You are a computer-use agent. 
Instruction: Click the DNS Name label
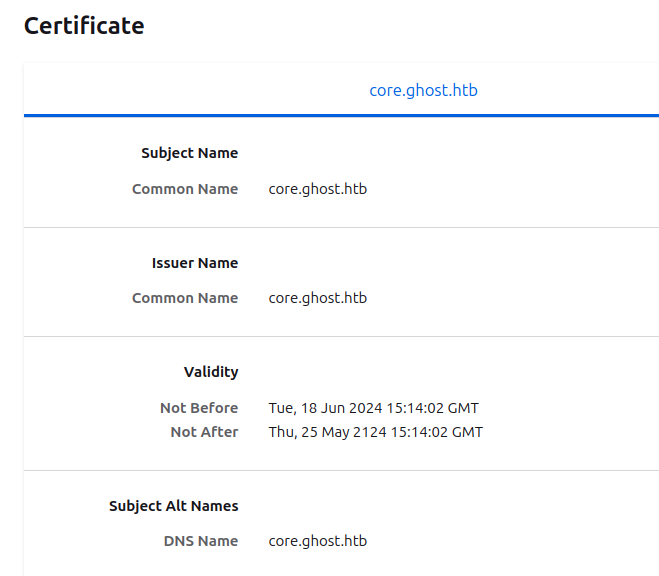pyautogui.click(x=201, y=541)
